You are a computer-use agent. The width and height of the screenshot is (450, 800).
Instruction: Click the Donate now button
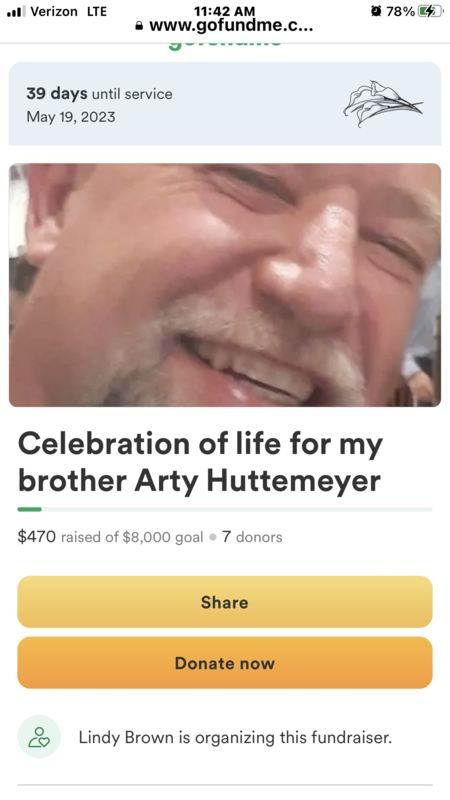[225, 663]
